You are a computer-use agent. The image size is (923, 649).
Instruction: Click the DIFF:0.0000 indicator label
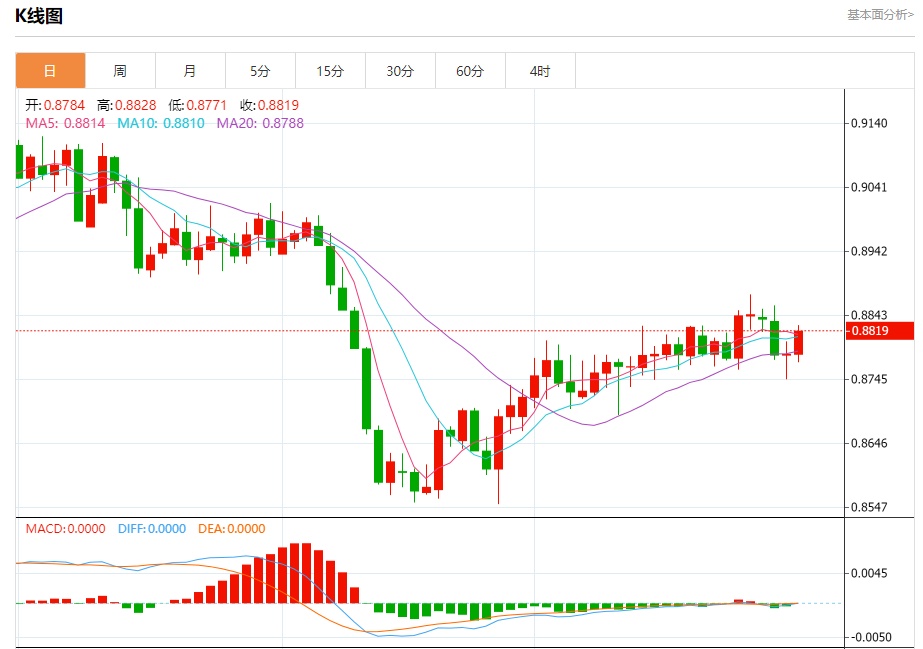coord(152,528)
